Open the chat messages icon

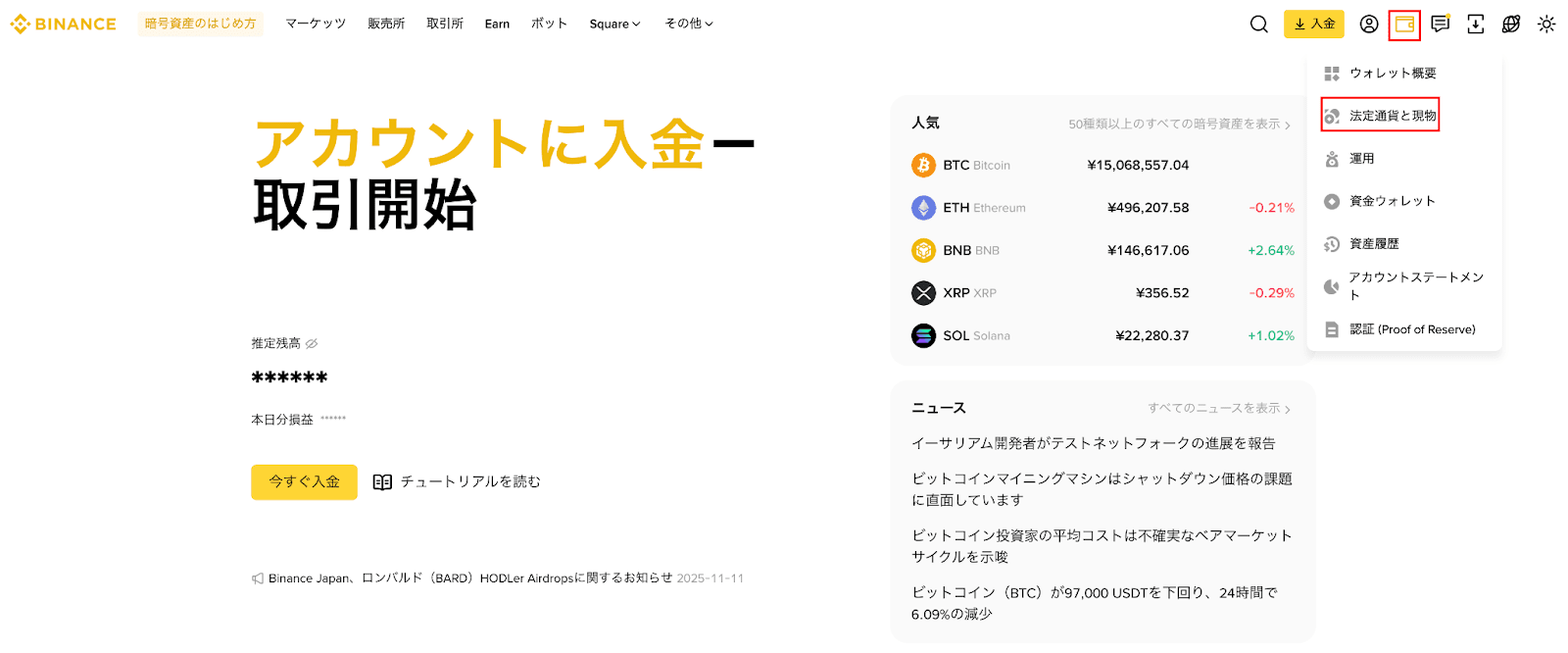click(x=1440, y=25)
